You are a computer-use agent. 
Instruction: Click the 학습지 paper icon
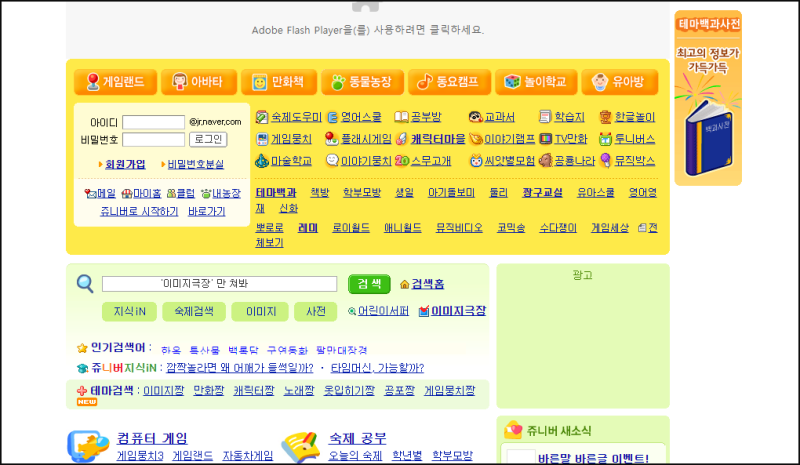pyautogui.click(x=545, y=117)
